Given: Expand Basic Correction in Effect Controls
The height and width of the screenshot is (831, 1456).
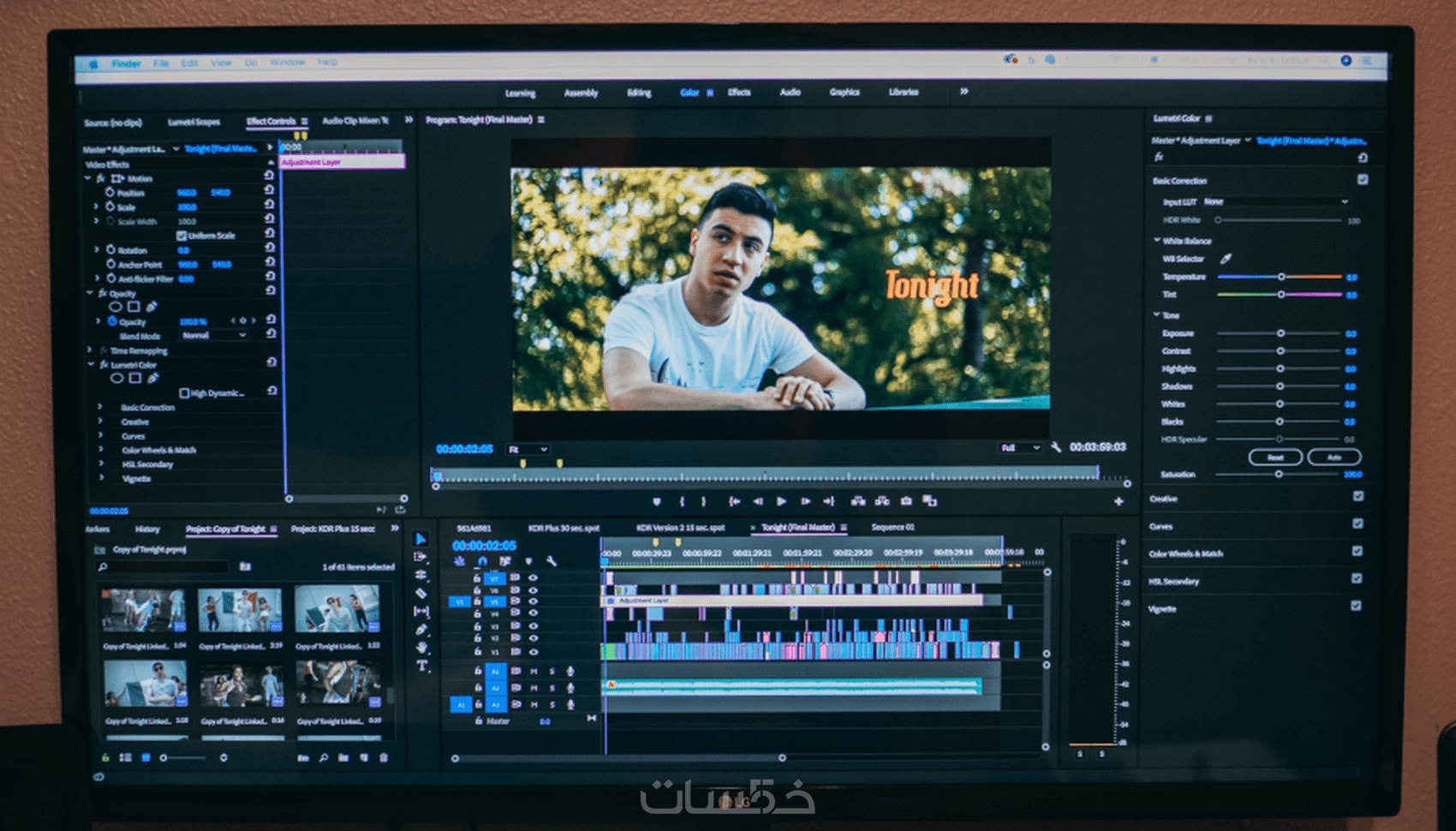Looking at the screenshot, I should [100, 408].
